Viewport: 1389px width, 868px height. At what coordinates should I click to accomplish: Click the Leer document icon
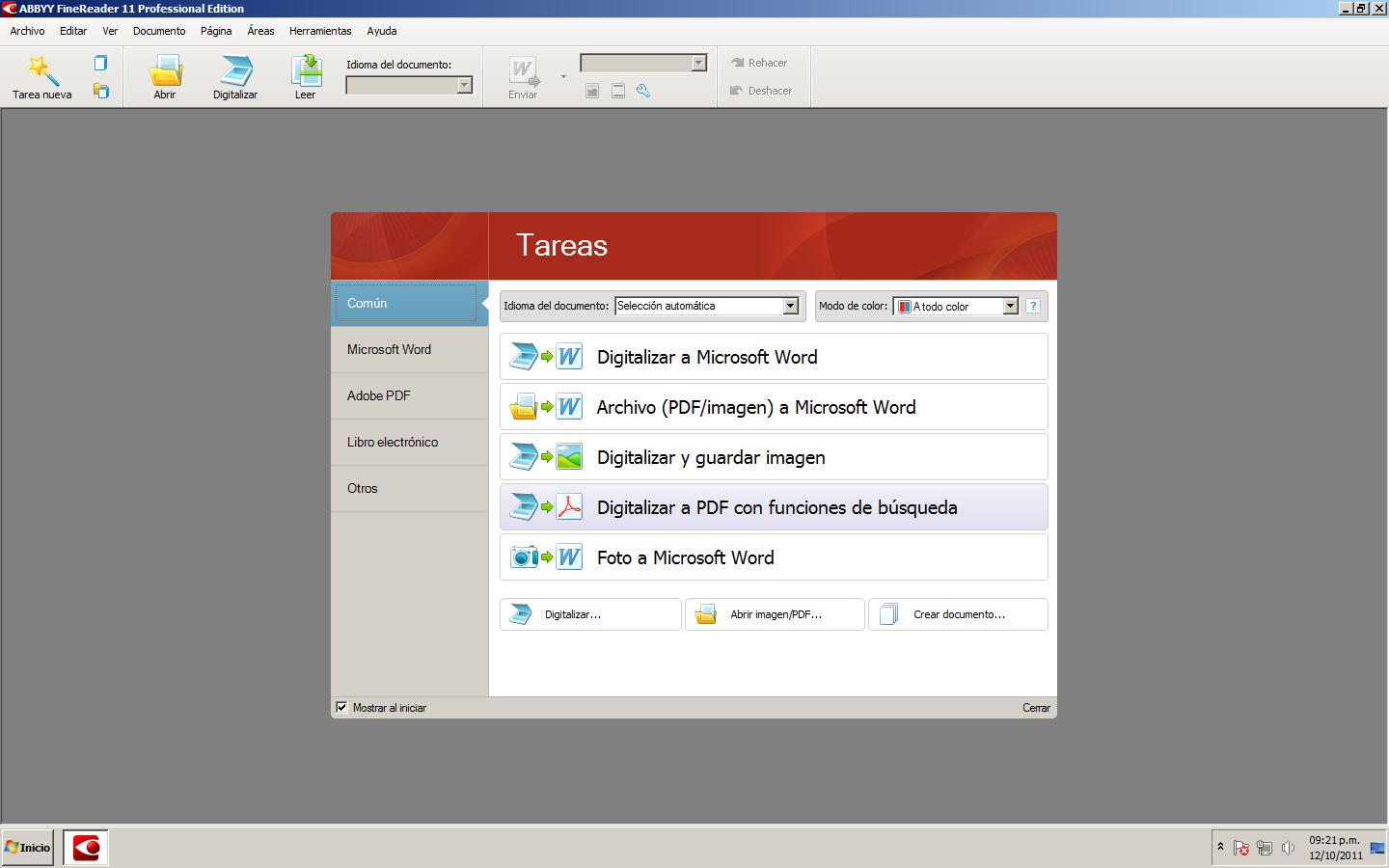coord(306,70)
